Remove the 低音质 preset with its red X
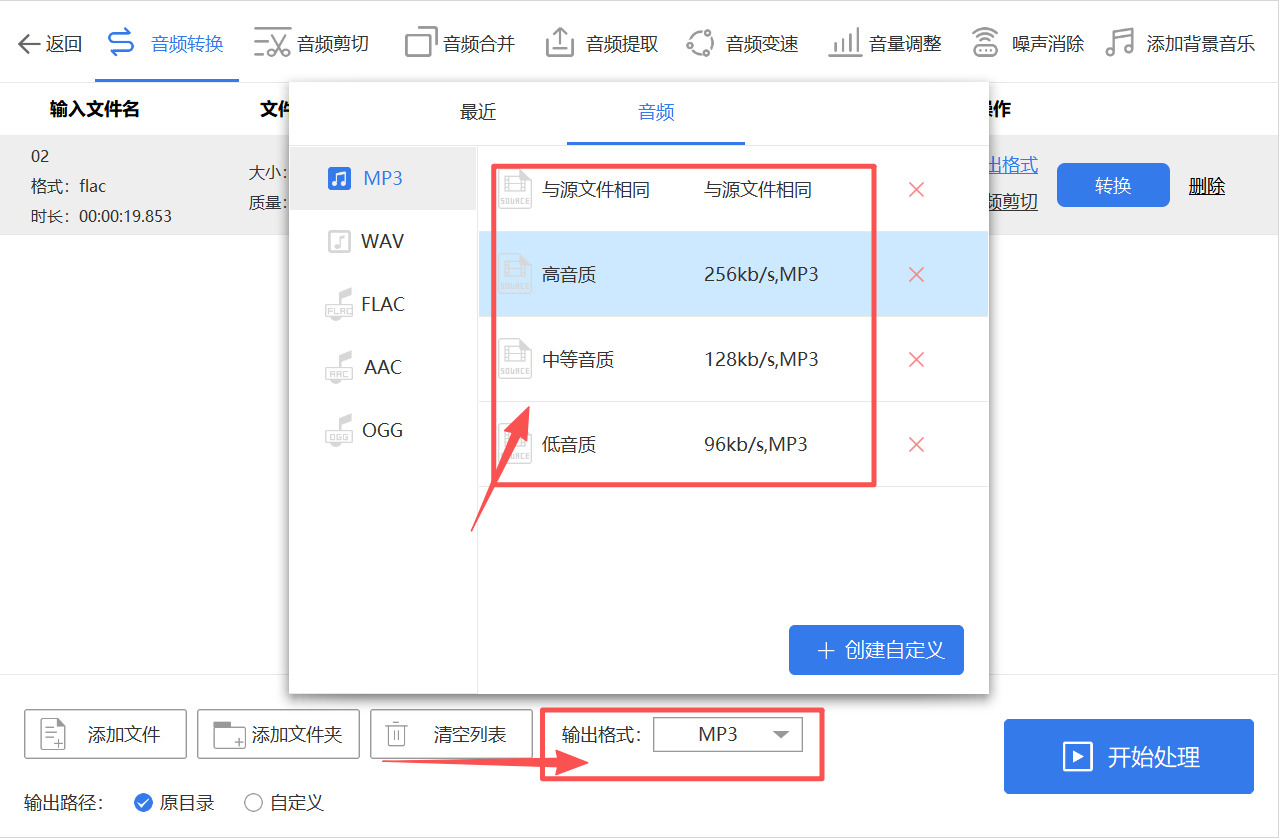 coord(916,444)
